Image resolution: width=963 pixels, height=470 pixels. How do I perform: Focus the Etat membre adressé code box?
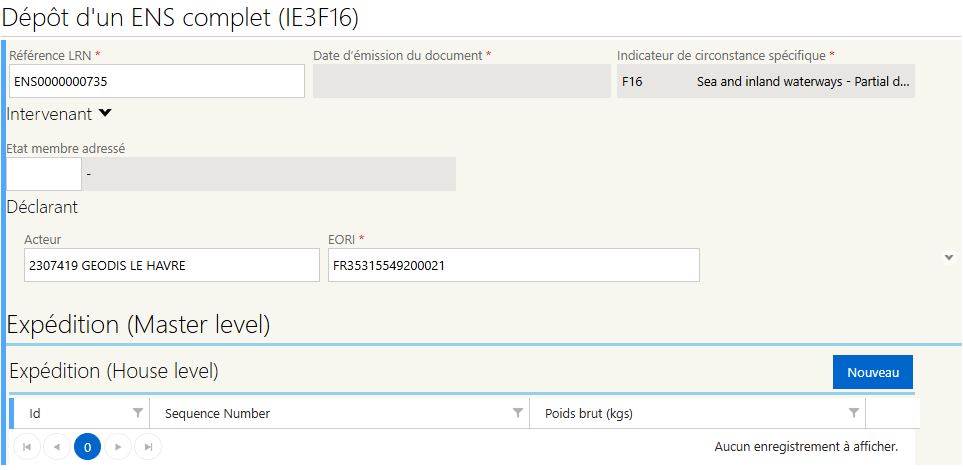pos(44,174)
